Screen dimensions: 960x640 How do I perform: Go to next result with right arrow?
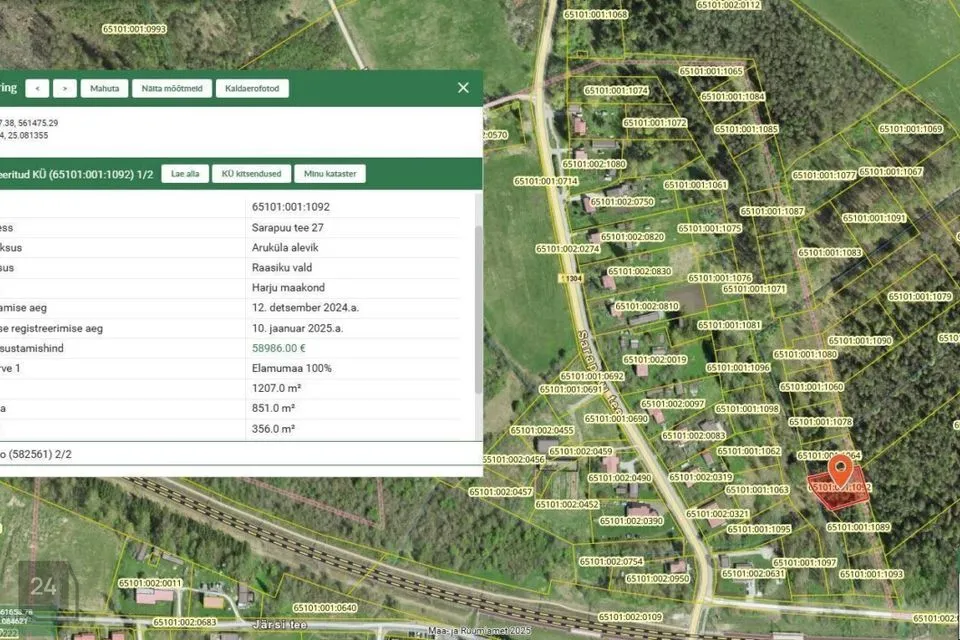click(x=64, y=88)
